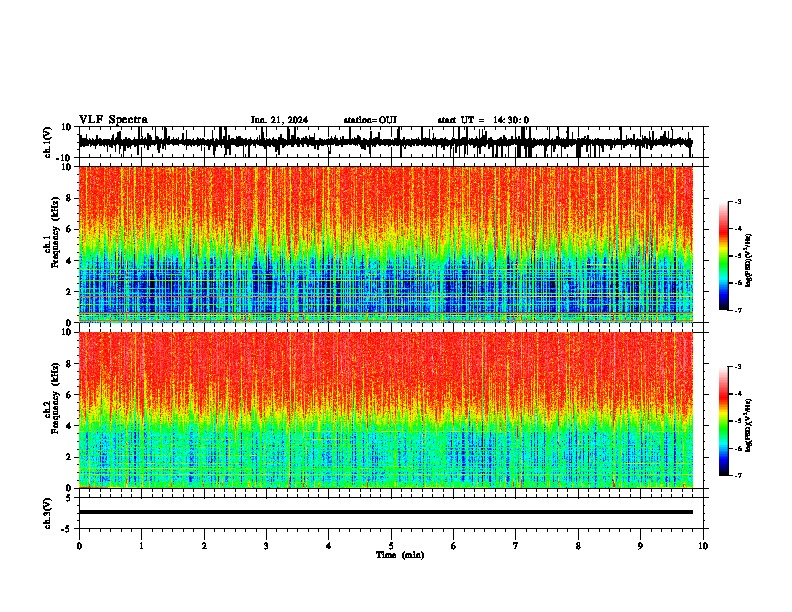Image resolution: width=792 pixels, height=612 pixels.
Task: Click the '2' tick on ch.2 frequency axis
Action: tap(69, 457)
